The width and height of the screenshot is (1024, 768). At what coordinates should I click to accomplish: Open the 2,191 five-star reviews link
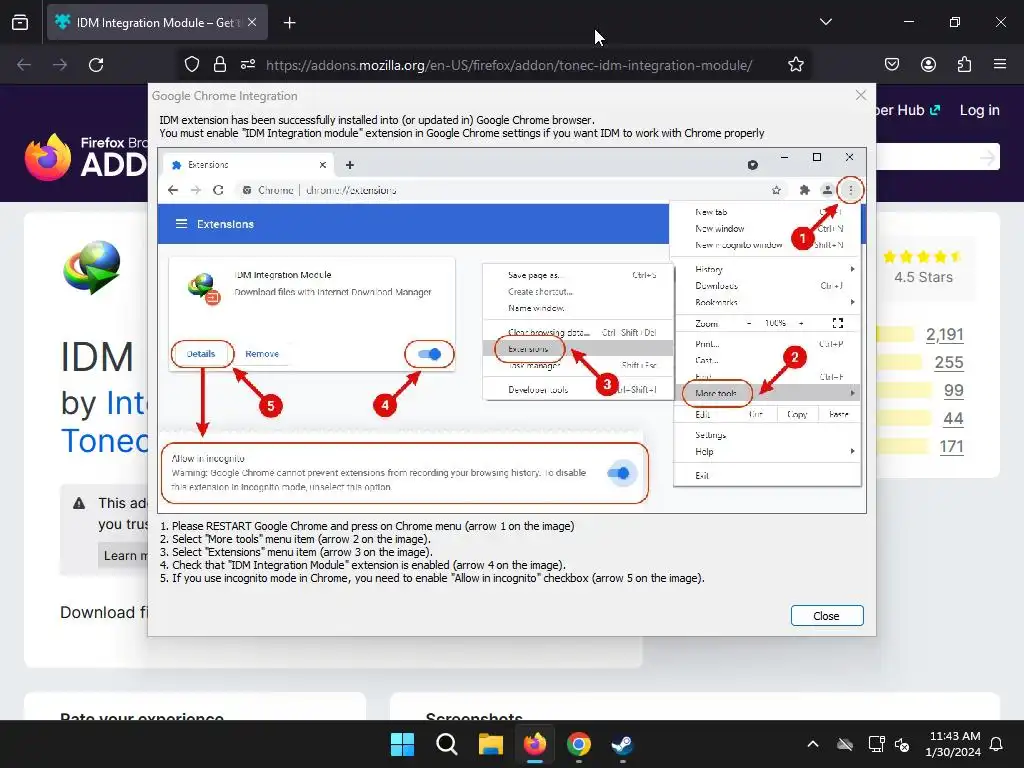(x=944, y=335)
